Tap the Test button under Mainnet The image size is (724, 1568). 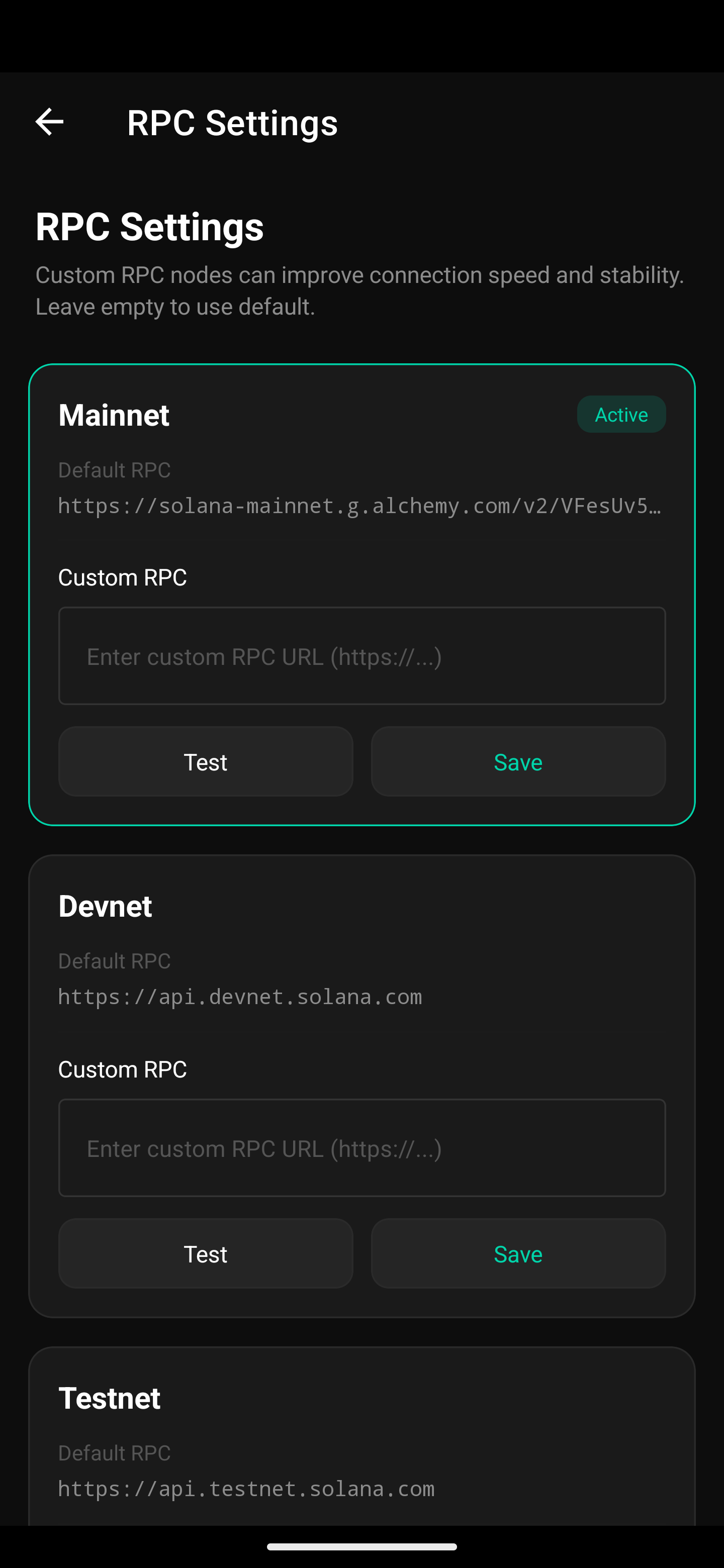click(205, 761)
